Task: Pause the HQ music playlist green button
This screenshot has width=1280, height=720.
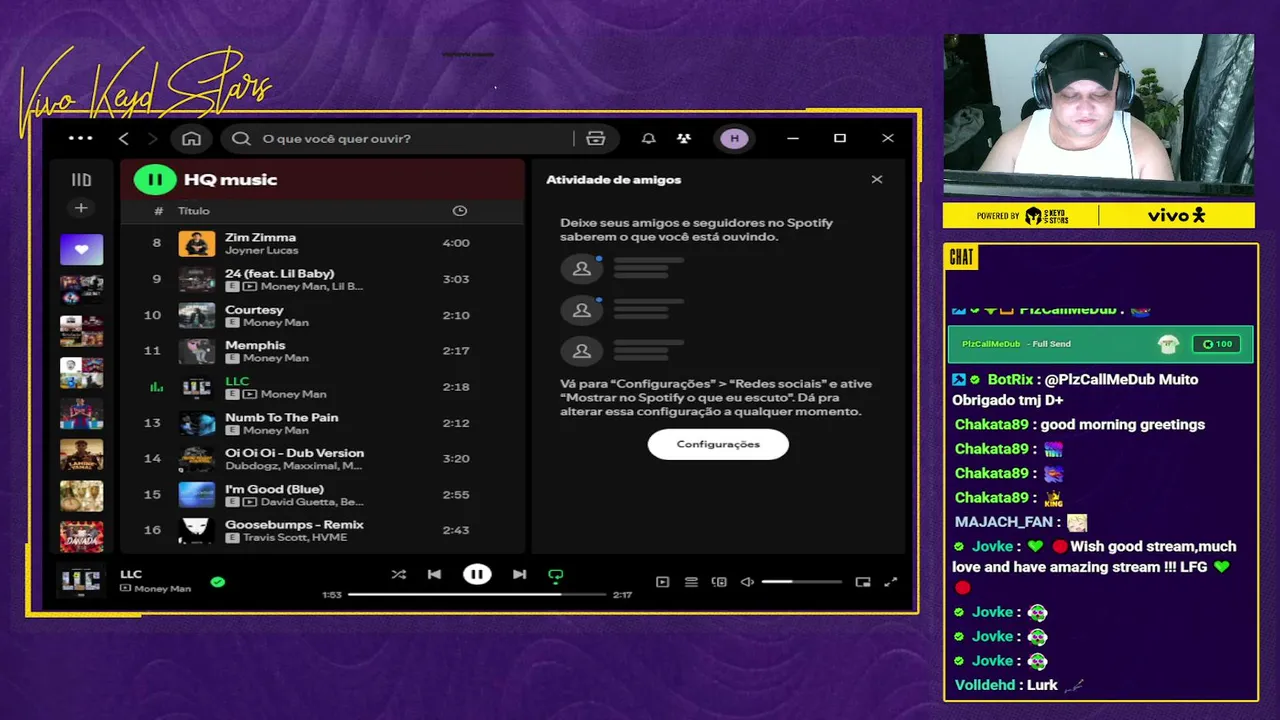Action: tap(155, 180)
